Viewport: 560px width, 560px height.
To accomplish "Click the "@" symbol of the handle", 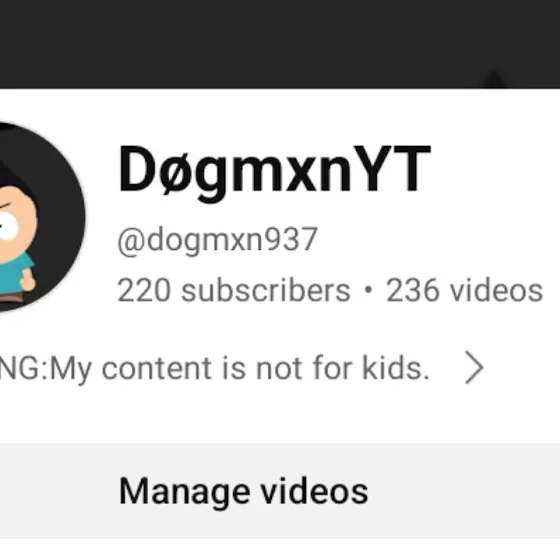I will (x=131, y=242).
